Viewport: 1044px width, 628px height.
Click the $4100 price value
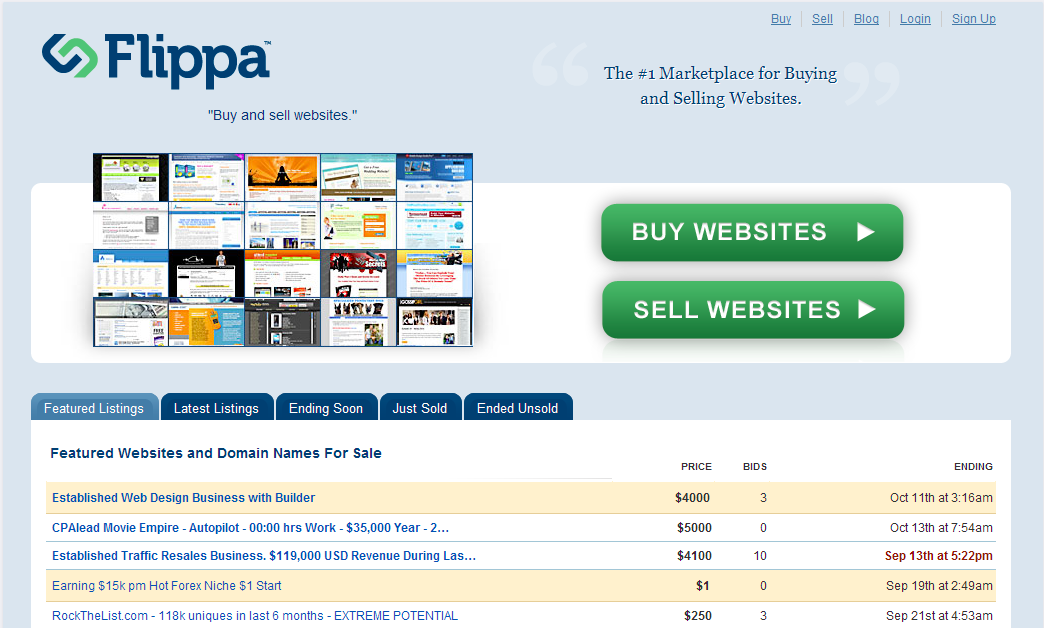pyautogui.click(x=694, y=555)
